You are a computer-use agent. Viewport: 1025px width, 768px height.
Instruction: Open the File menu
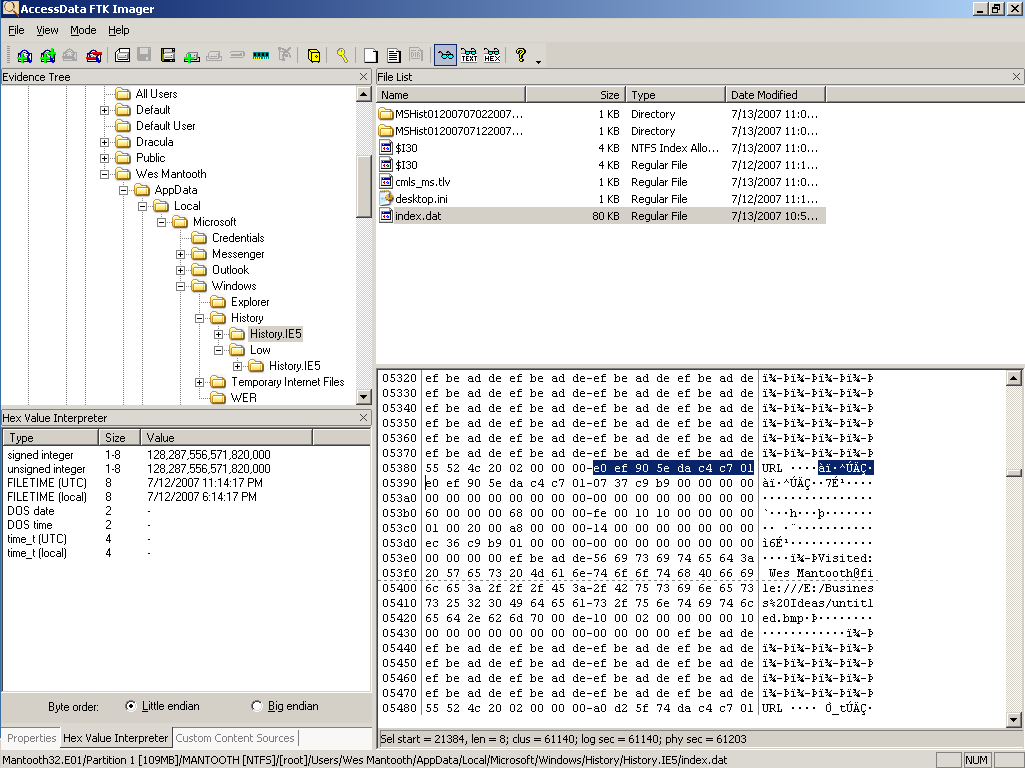pyautogui.click(x=16, y=30)
